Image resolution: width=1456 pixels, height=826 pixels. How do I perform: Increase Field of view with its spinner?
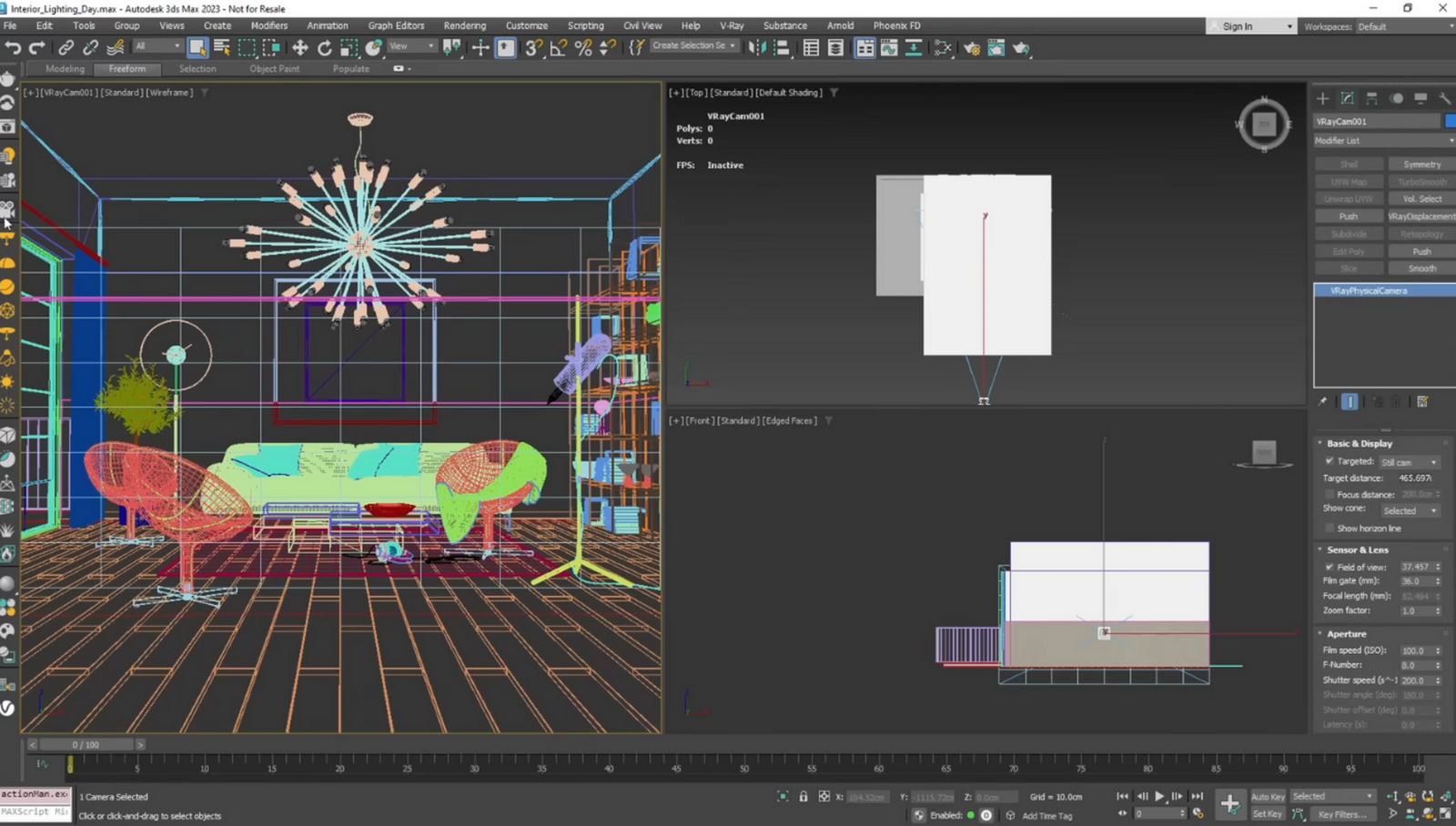(x=1436, y=564)
